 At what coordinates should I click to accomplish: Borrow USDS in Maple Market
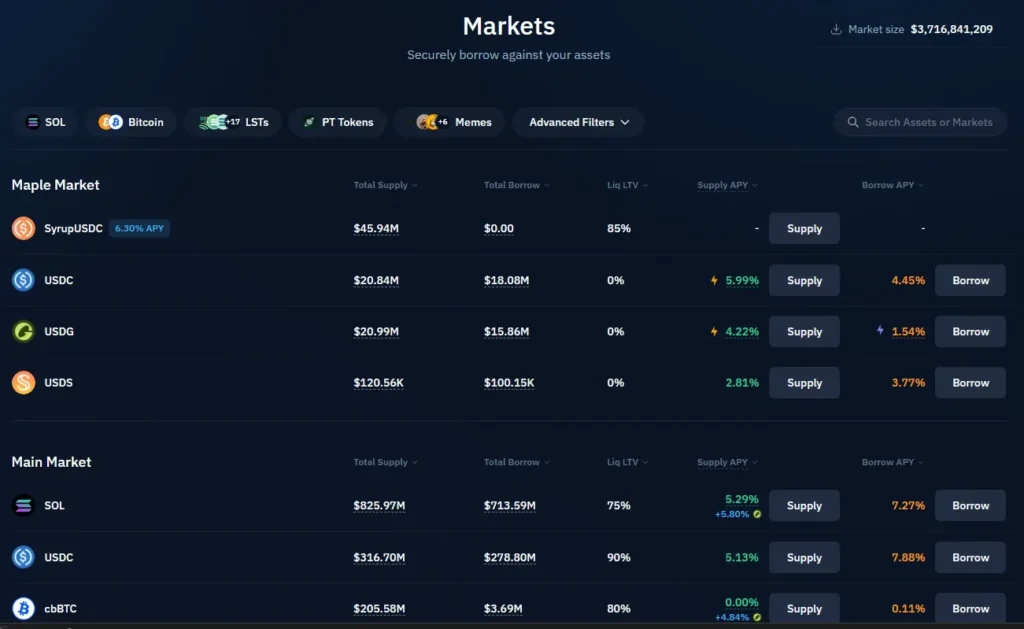coord(970,383)
